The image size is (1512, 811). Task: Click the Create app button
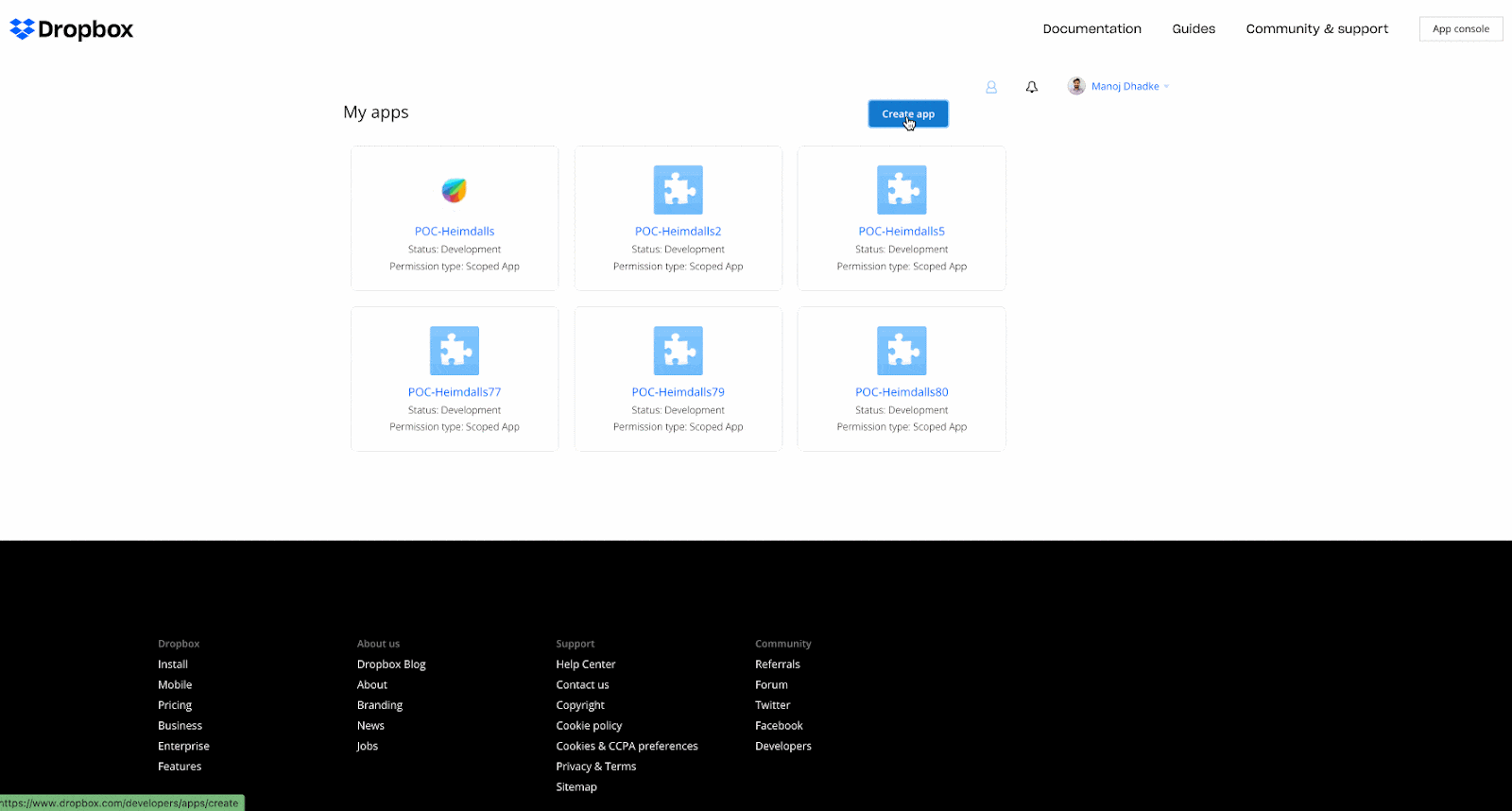tap(908, 113)
